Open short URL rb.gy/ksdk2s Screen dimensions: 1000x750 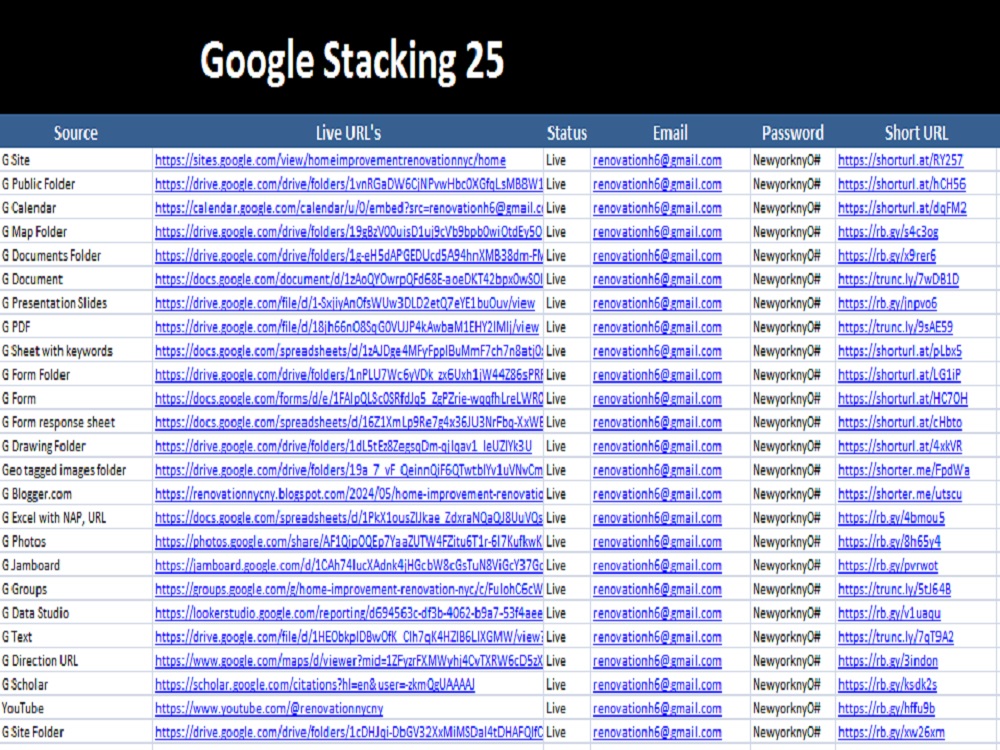pos(887,684)
